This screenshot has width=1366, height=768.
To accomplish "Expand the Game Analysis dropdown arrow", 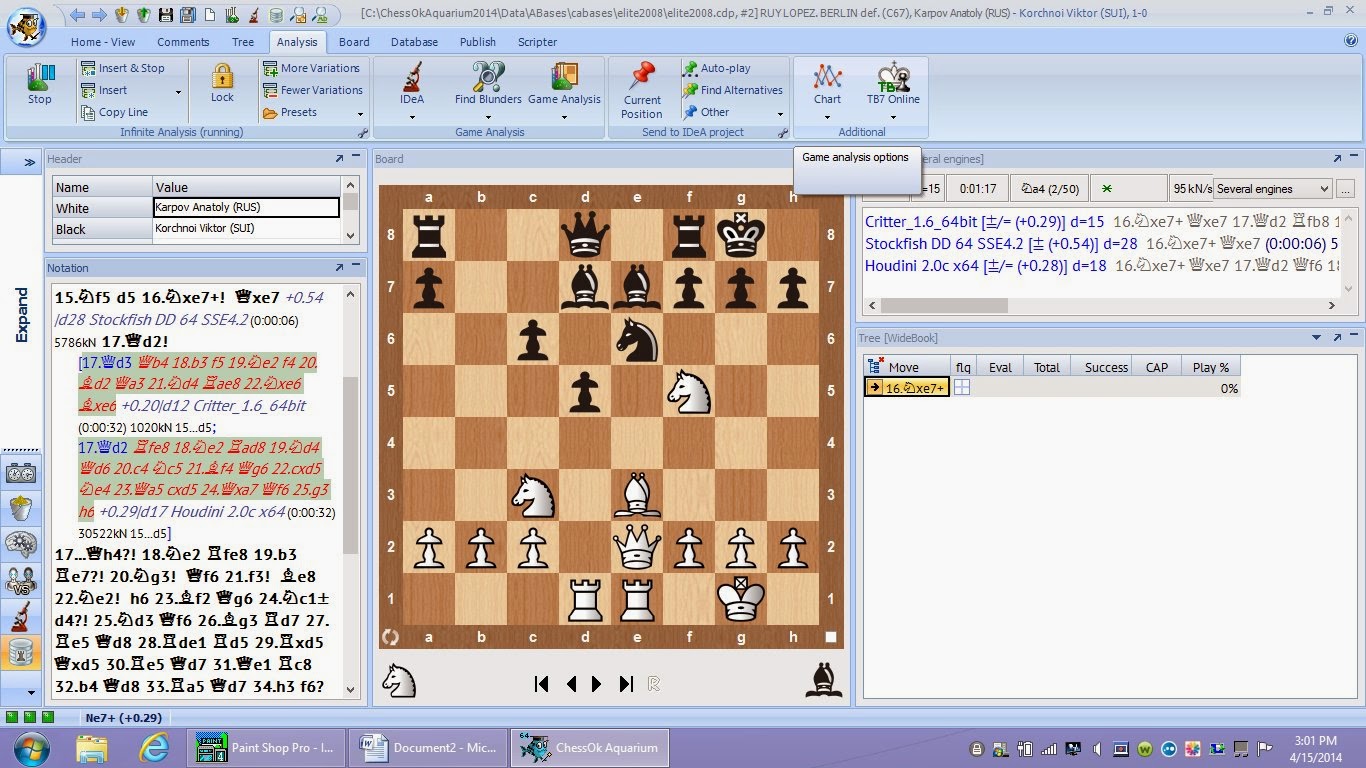I will pos(564,116).
